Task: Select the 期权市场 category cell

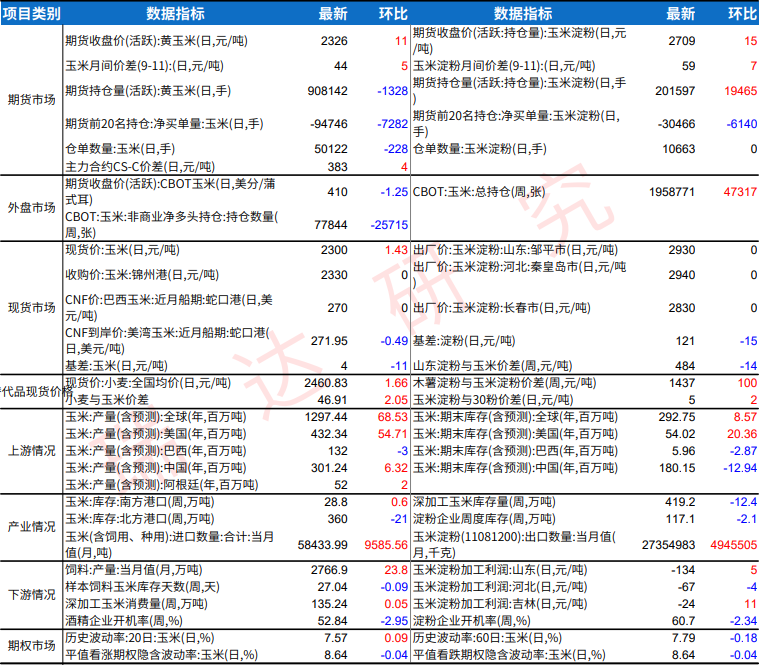Action: pyautogui.click(x=31, y=646)
